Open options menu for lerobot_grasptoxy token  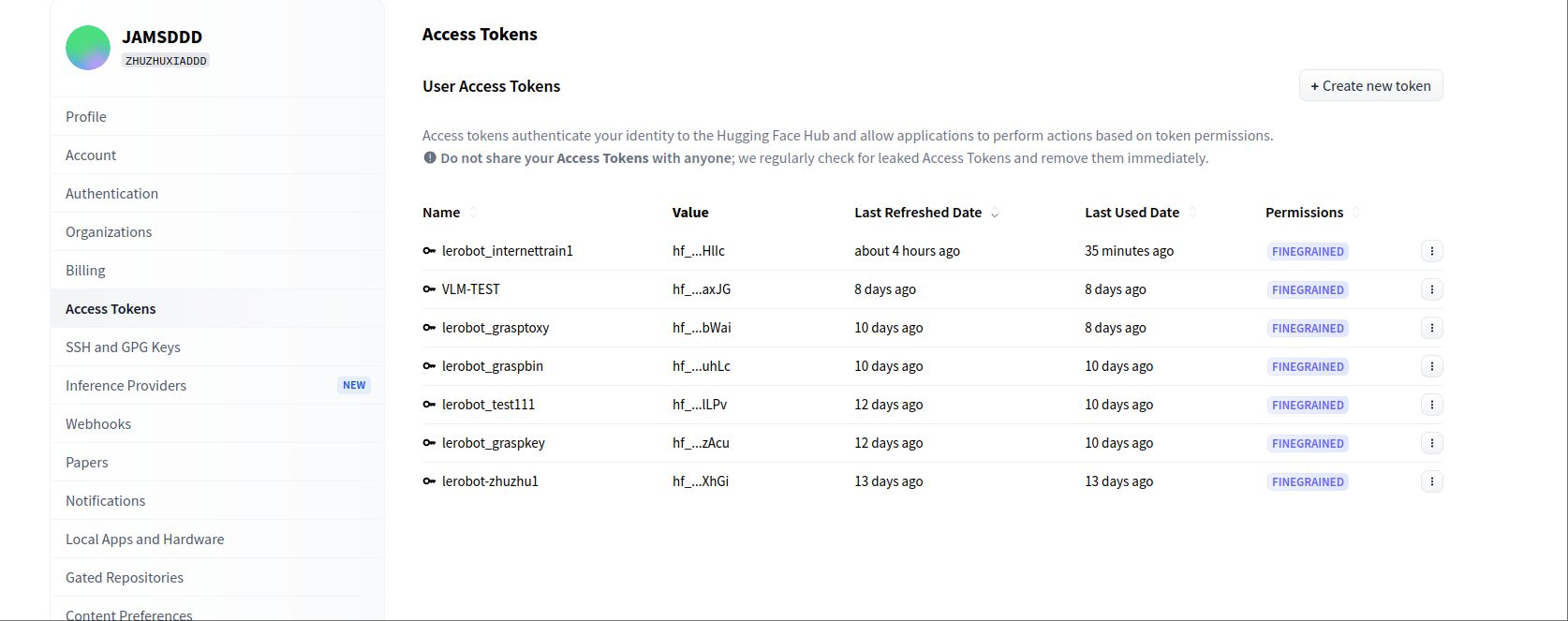pyautogui.click(x=1431, y=328)
